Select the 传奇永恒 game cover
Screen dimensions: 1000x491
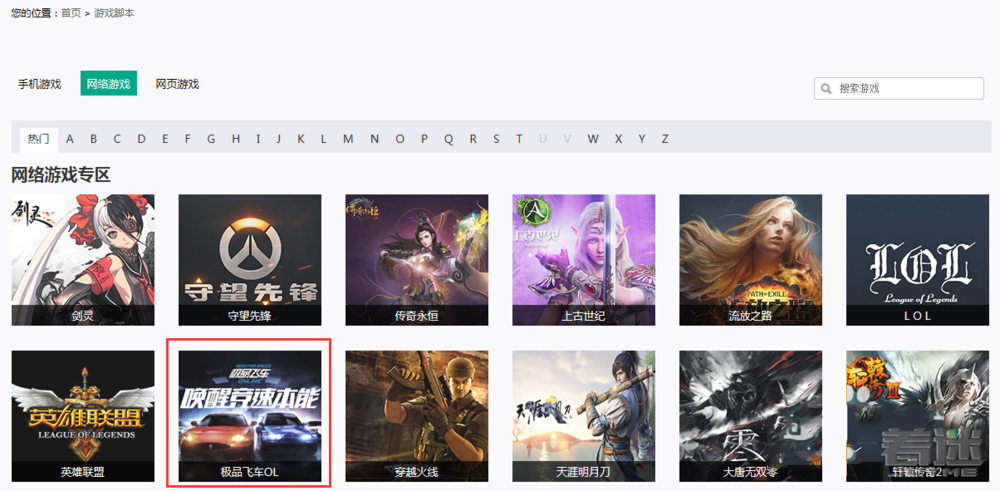click(x=417, y=259)
